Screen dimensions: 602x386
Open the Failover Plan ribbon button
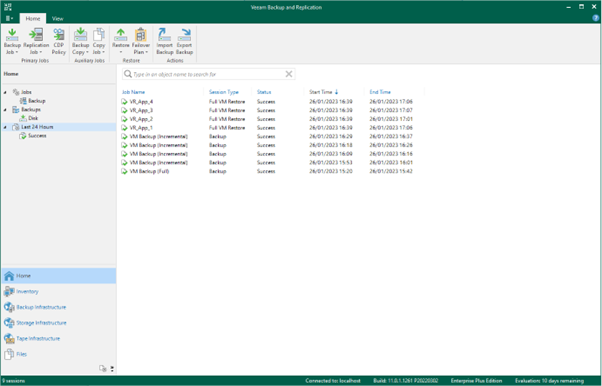tap(141, 41)
